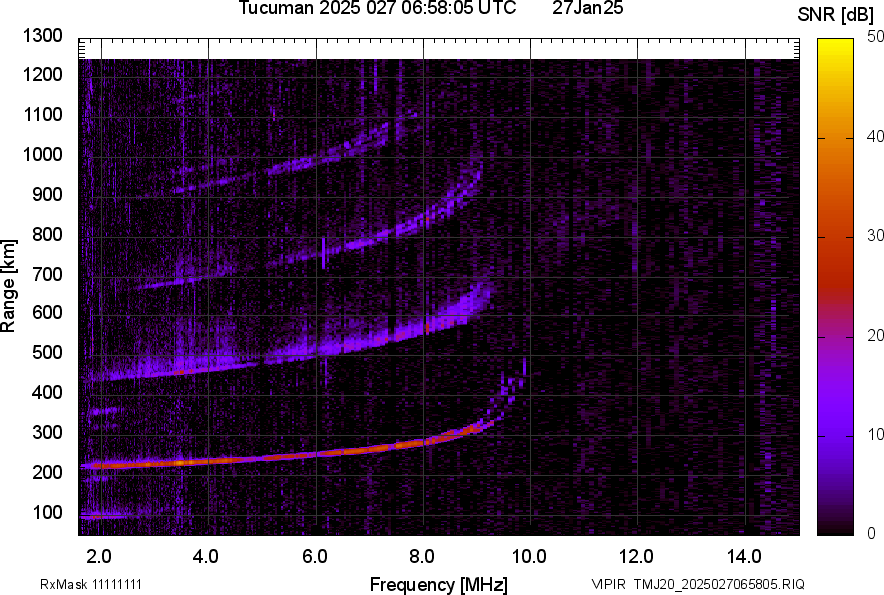This screenshot has height=595, width=884.
Task: Click the frequency tick label '4.0'
Action: pos(205,557)
